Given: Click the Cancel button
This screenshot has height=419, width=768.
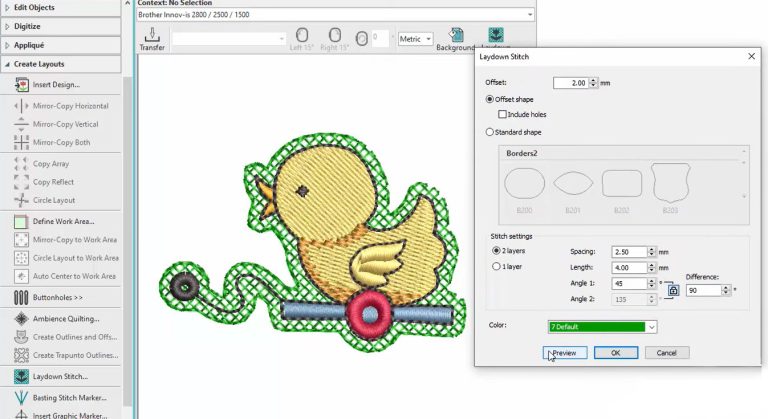Looking at the screenshot, I should click(x=667, y=353).
